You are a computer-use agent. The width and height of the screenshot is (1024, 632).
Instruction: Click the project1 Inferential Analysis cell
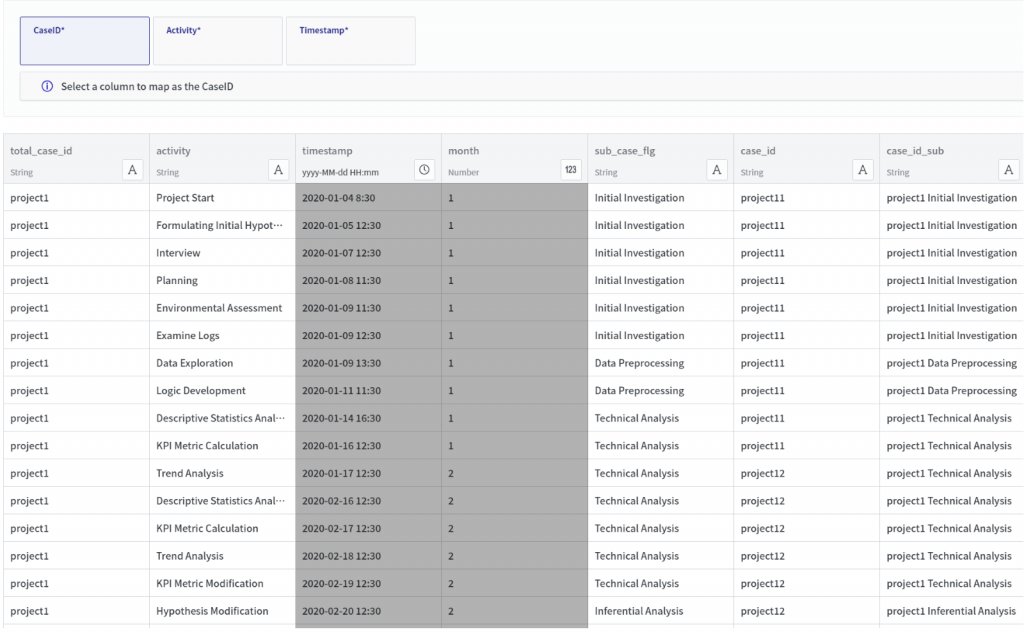coord(950,611)
